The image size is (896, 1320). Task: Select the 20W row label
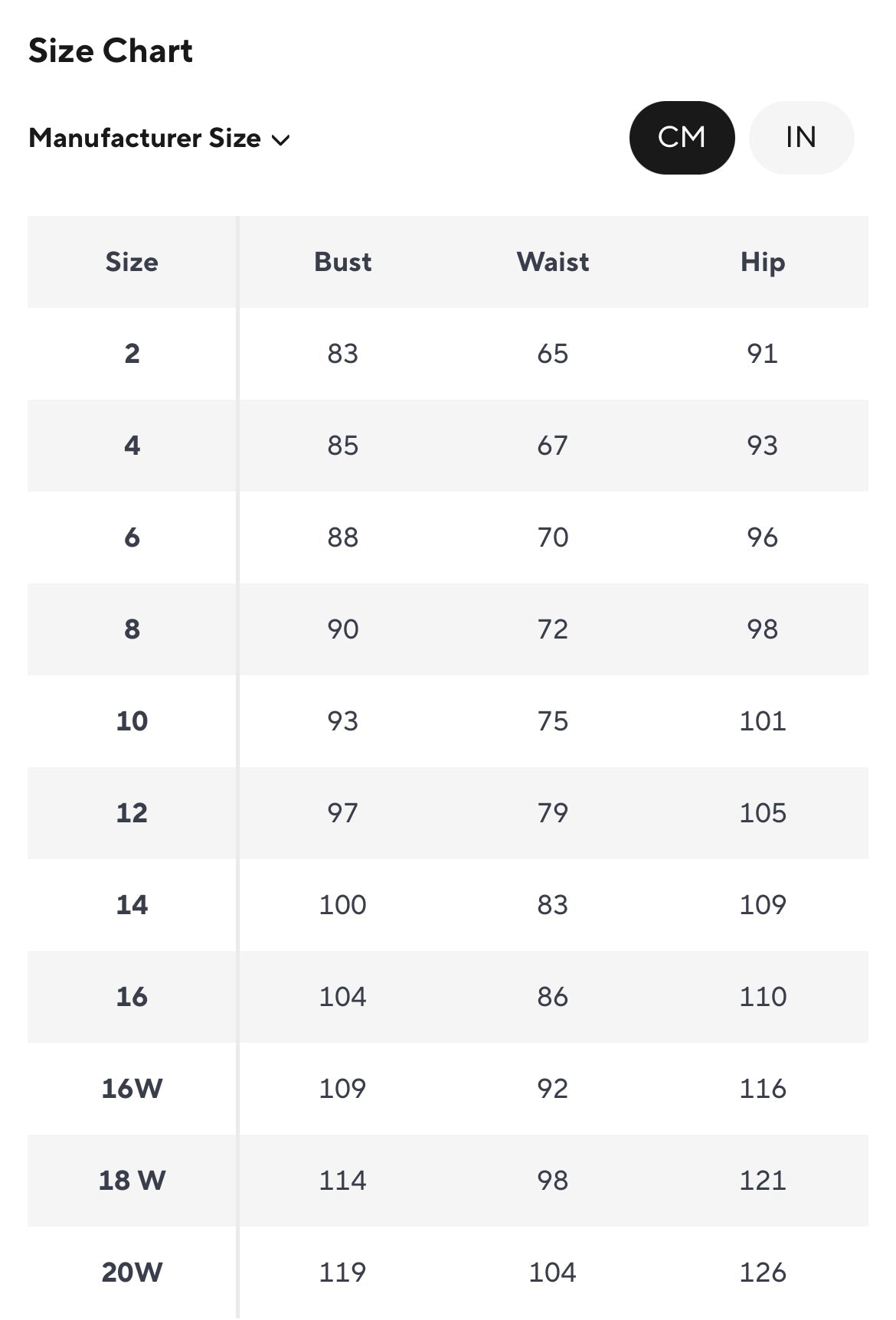[x=132, y=1273]
